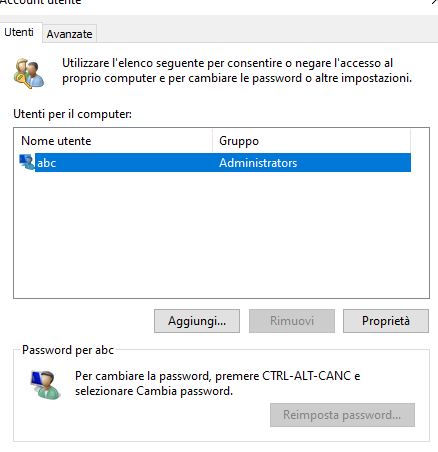Open Proprietà for the selected user
This screenshot has height=452, width=438.
[x=386, y=321]
